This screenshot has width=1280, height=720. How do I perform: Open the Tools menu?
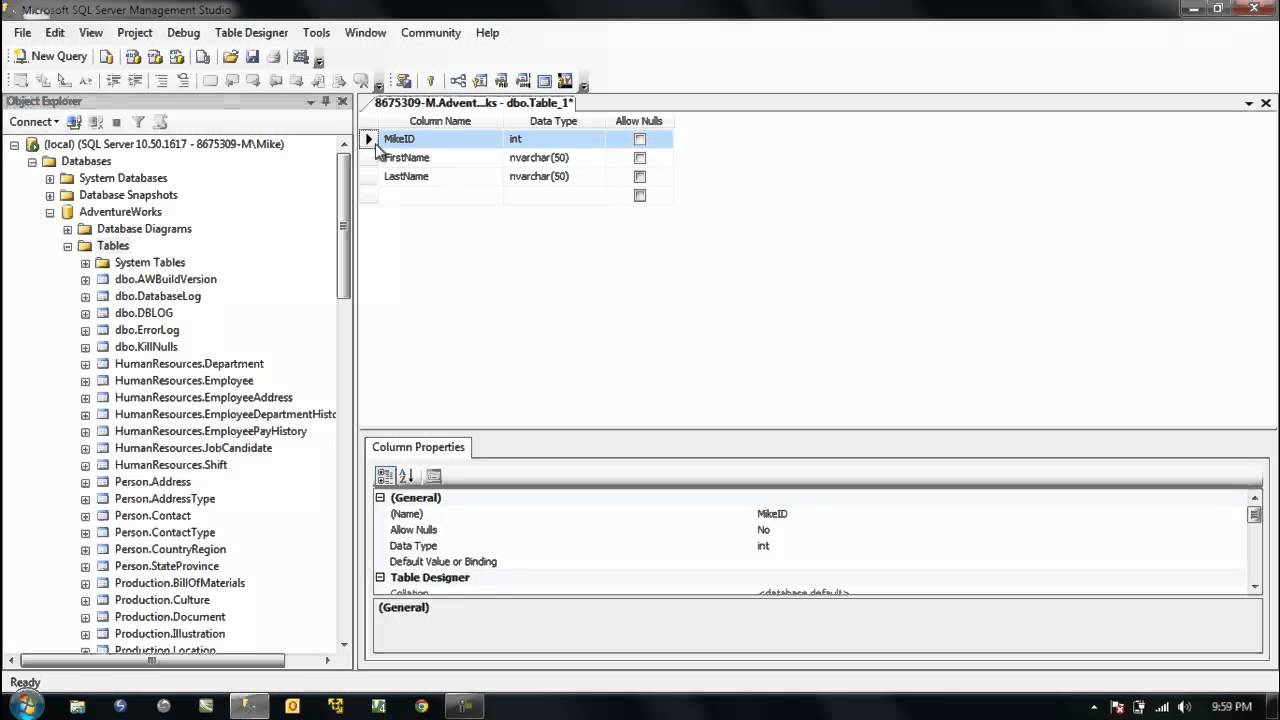pos(316,33)
